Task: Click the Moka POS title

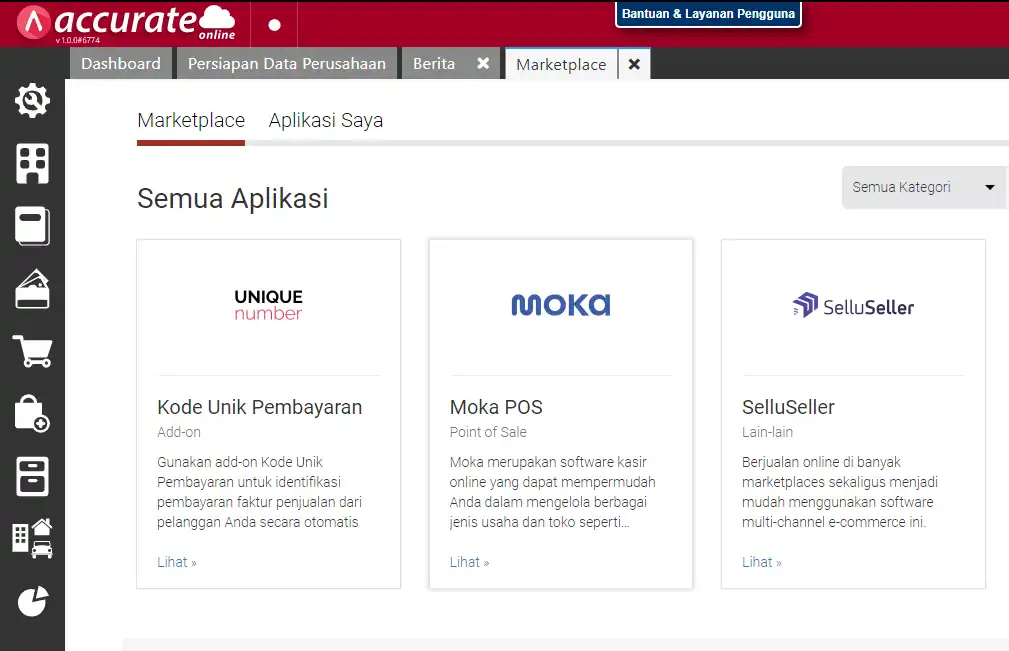Action: pos(496,407)
